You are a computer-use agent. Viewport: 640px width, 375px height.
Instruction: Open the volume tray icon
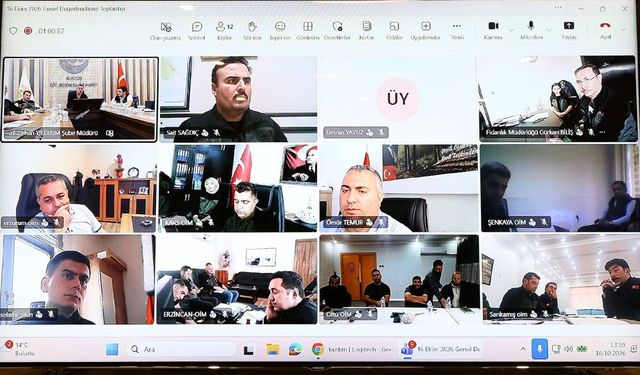569,349
